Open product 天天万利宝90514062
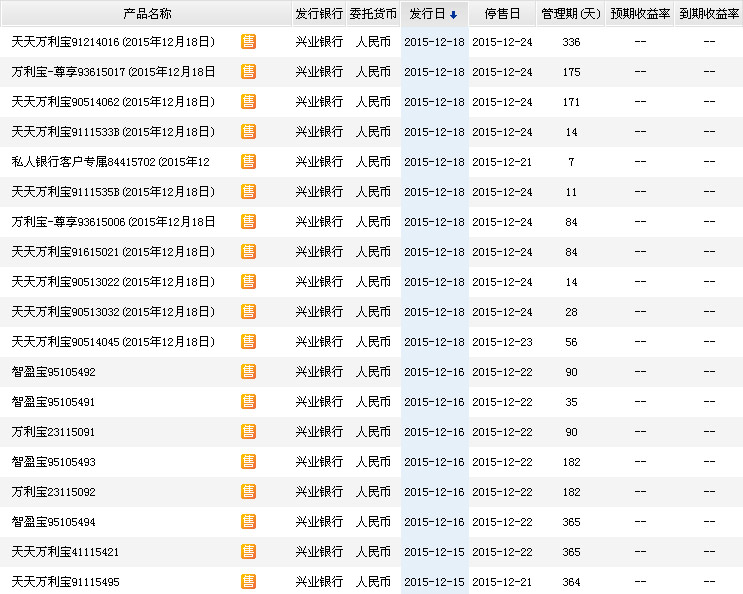The height and width of the screenshot is (594, 743). pos(113,101)
